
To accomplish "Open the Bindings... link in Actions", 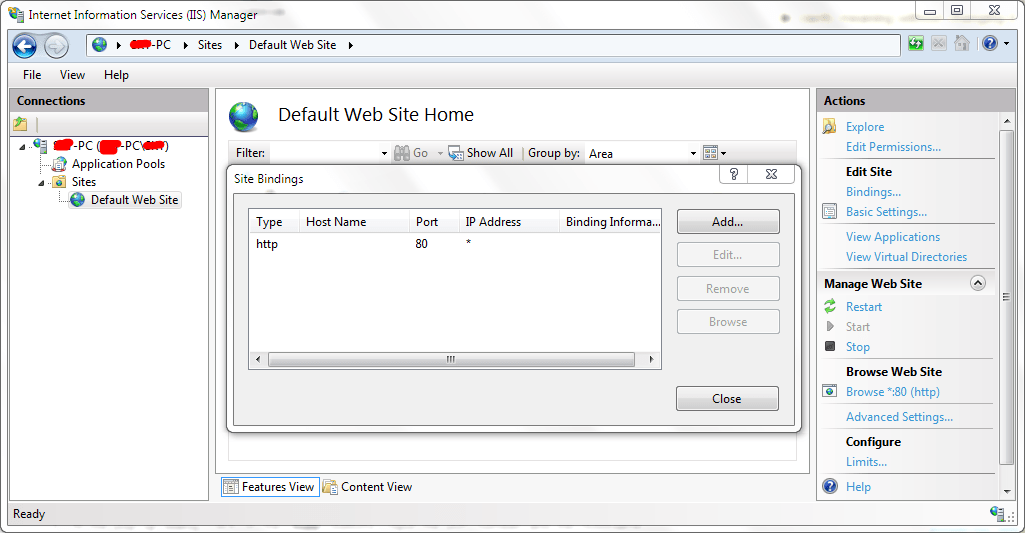I will coord(873,192).
